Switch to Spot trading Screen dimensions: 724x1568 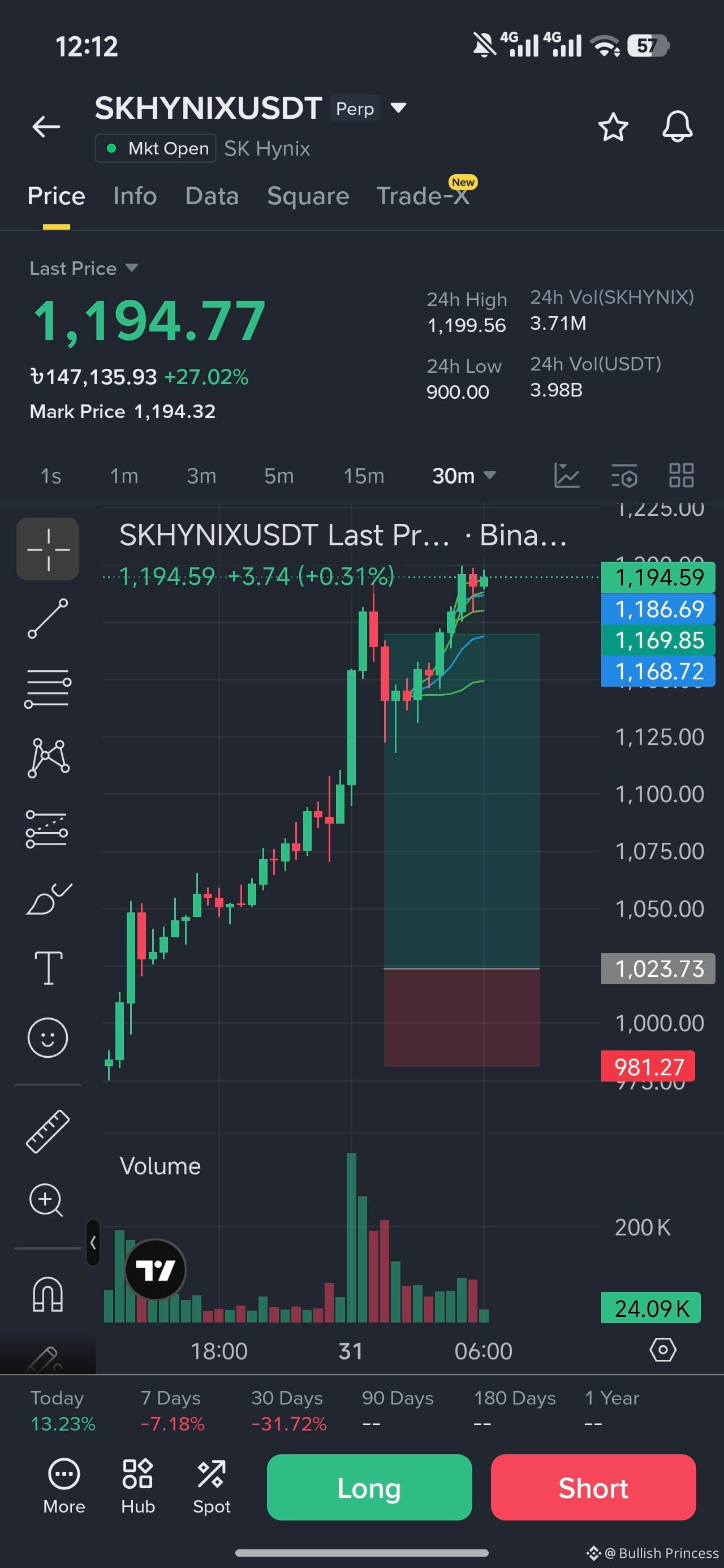(212, 1487)
